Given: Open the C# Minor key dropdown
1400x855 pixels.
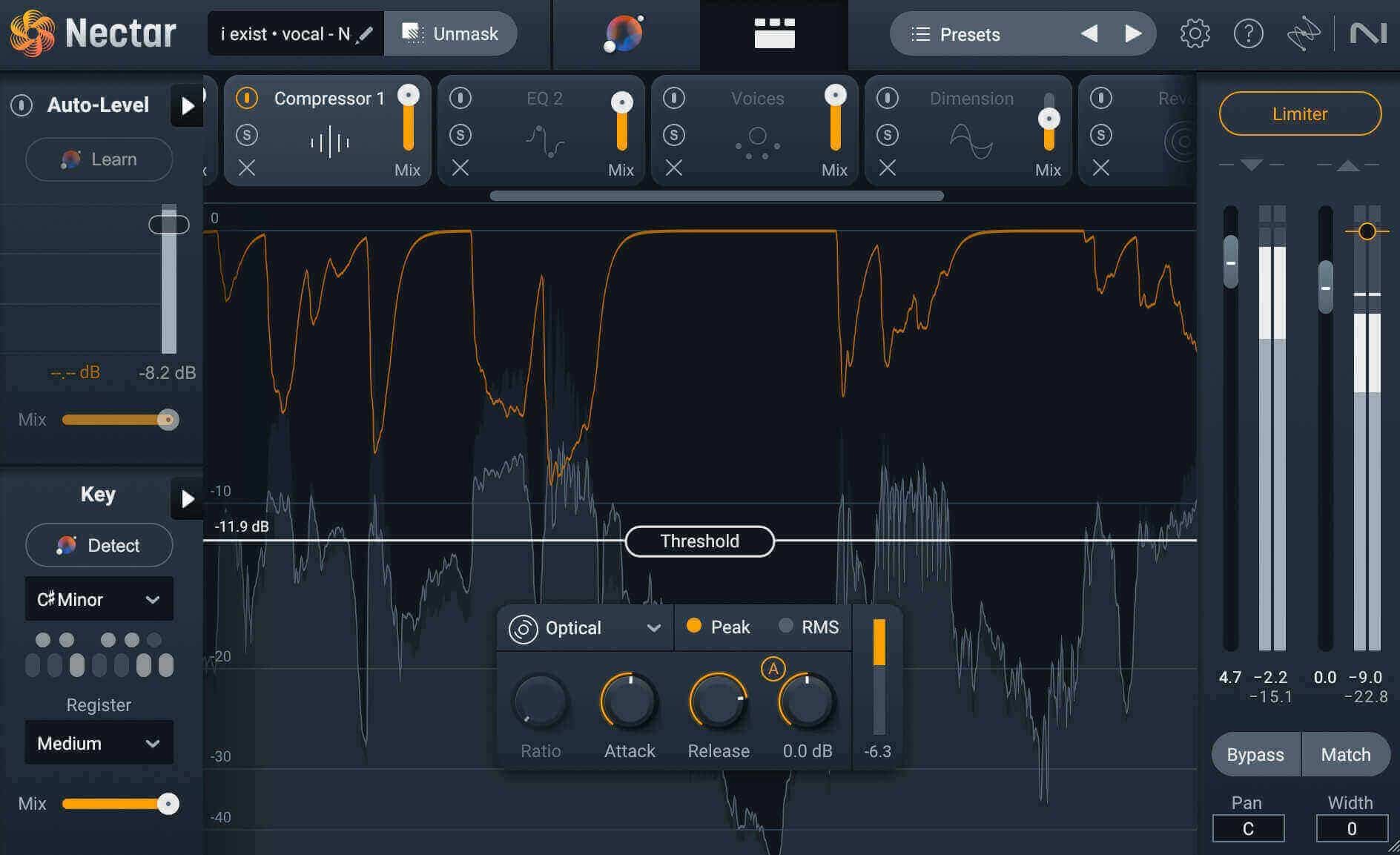Looking at the screenshot, I should (x=99, y=599).
